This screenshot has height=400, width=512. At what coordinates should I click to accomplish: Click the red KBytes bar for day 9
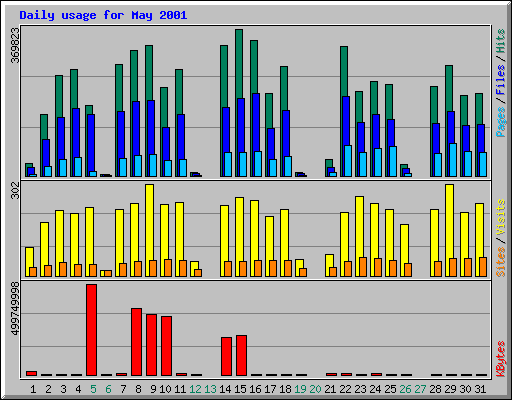(x=151, y=345)
